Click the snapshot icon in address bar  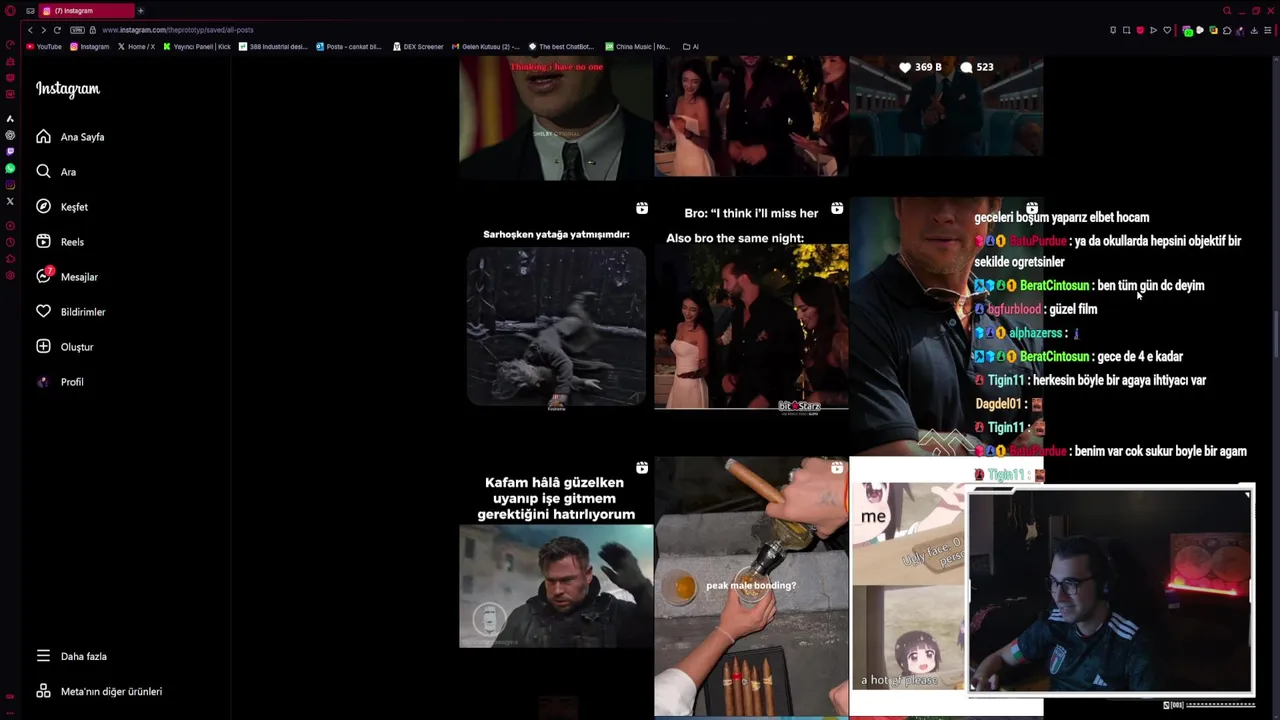tap(1126, 30)
